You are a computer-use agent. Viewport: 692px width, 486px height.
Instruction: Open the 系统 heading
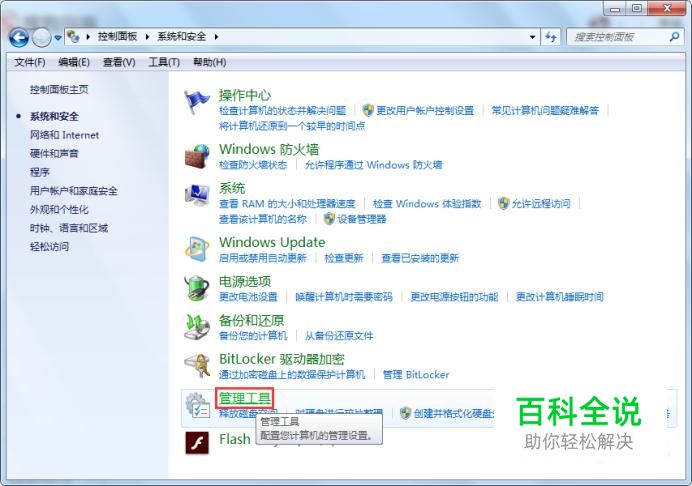click(232, 188)
